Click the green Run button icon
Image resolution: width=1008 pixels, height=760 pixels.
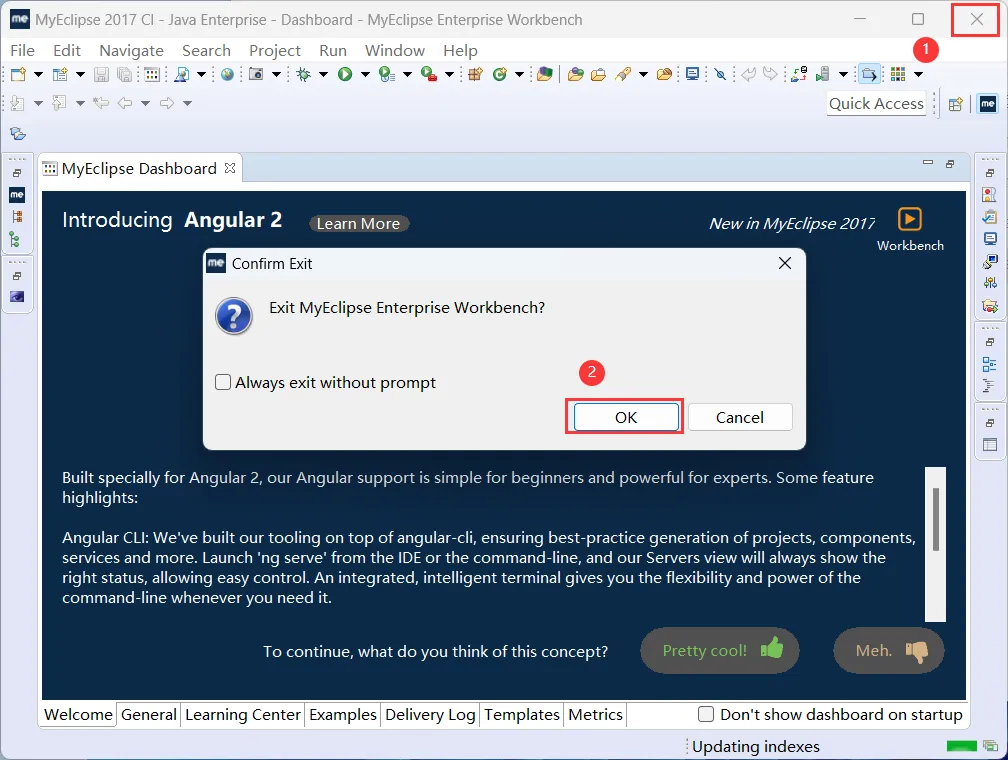pyautogui.click(x=345, y=75)
